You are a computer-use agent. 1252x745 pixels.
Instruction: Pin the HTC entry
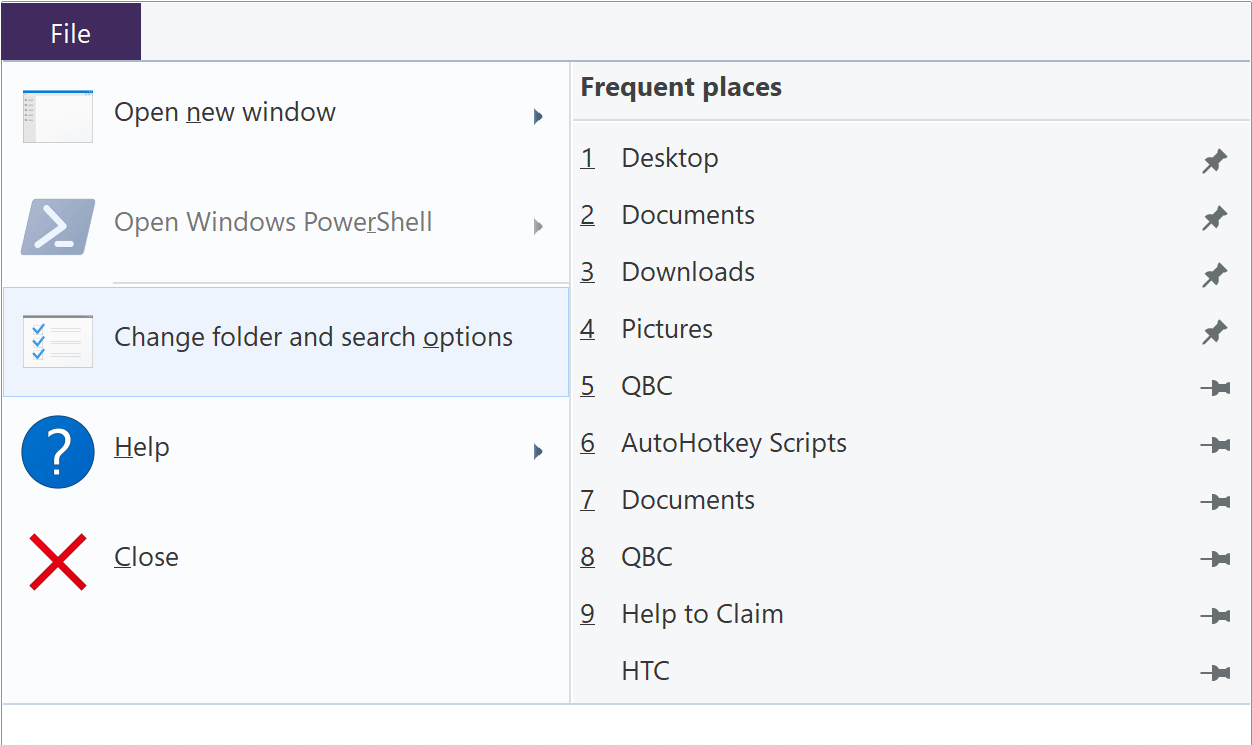point(1215,673)
